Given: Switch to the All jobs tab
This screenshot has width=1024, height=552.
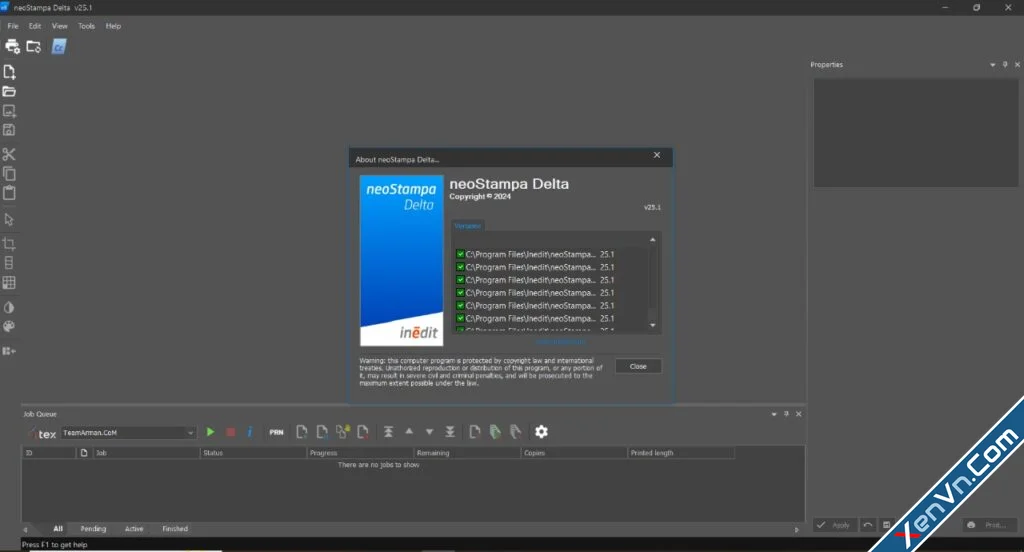Looking at the screenshot, I should [x=58, y=528].
